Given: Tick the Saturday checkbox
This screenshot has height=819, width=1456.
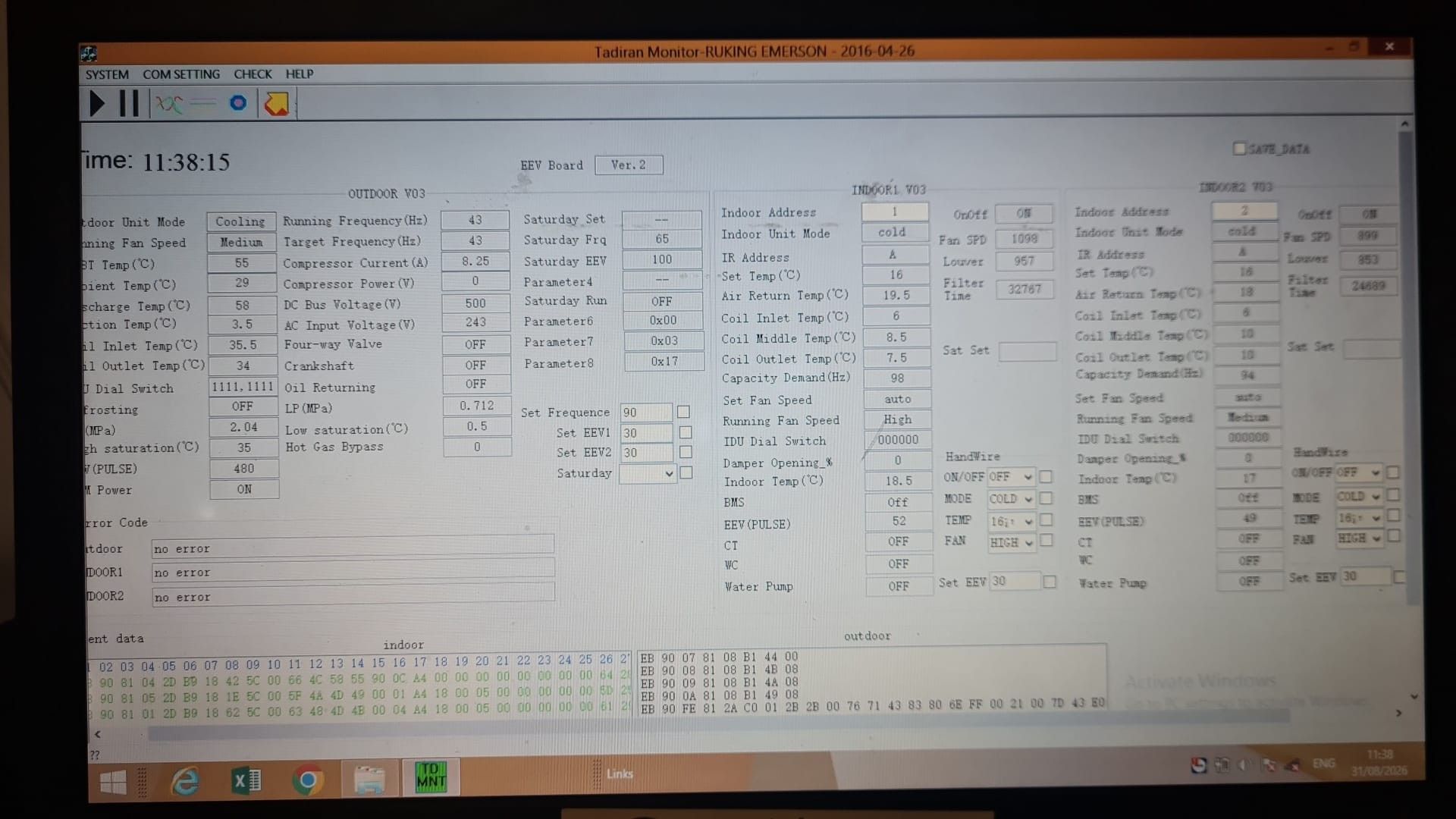Looking at the screenshot, I should (x=686, y=472).
